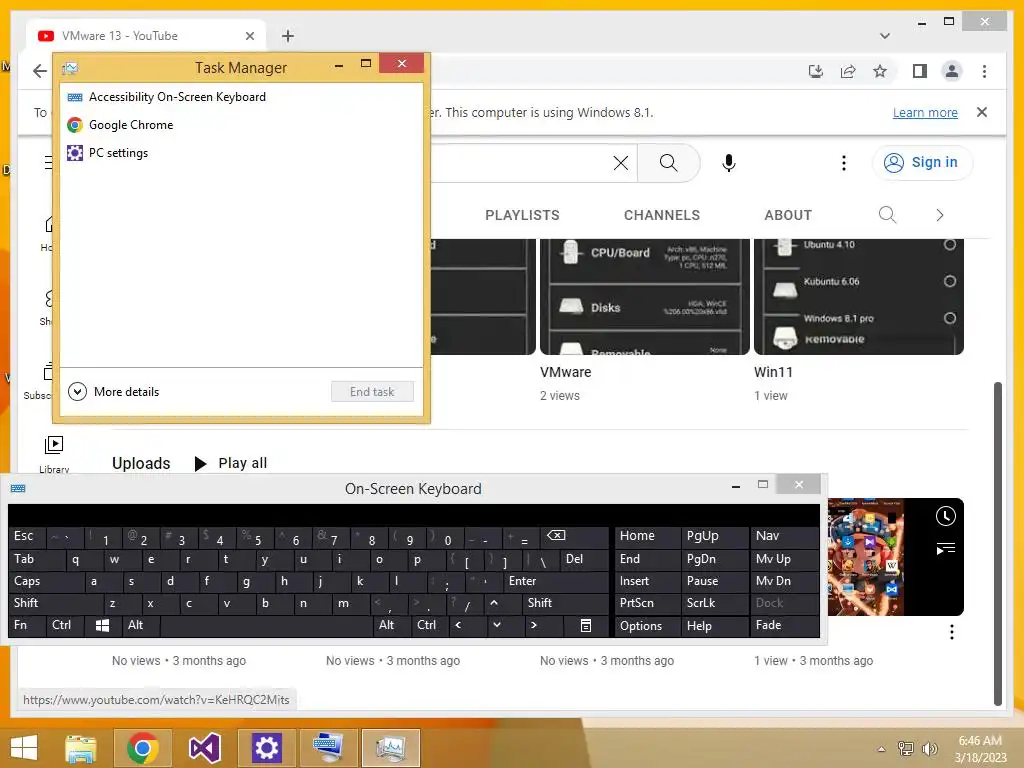
Task: Switch to the CHANNELS tab
Action: [x=662, y=215]
